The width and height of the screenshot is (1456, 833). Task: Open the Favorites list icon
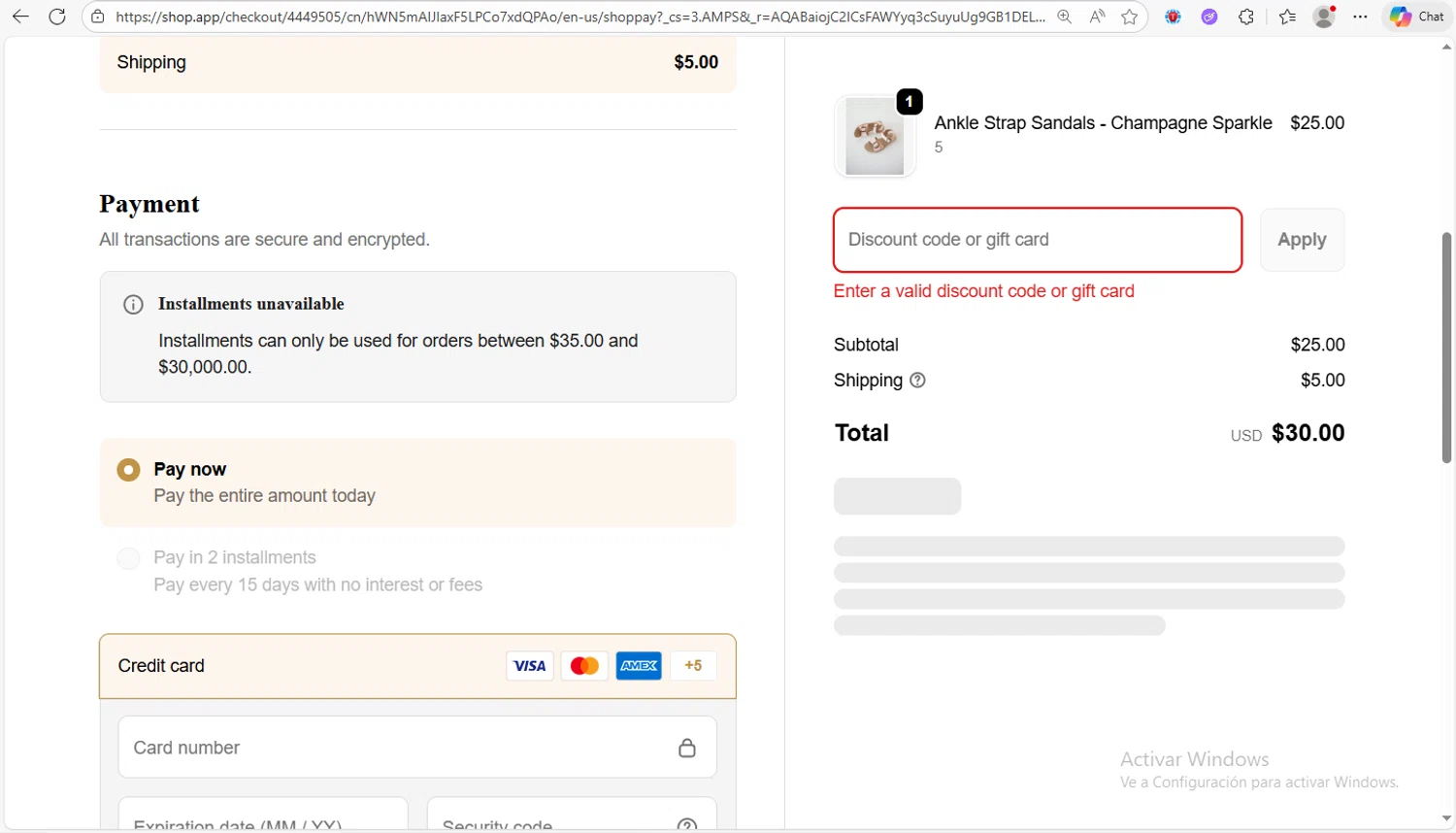[1288, 17]
